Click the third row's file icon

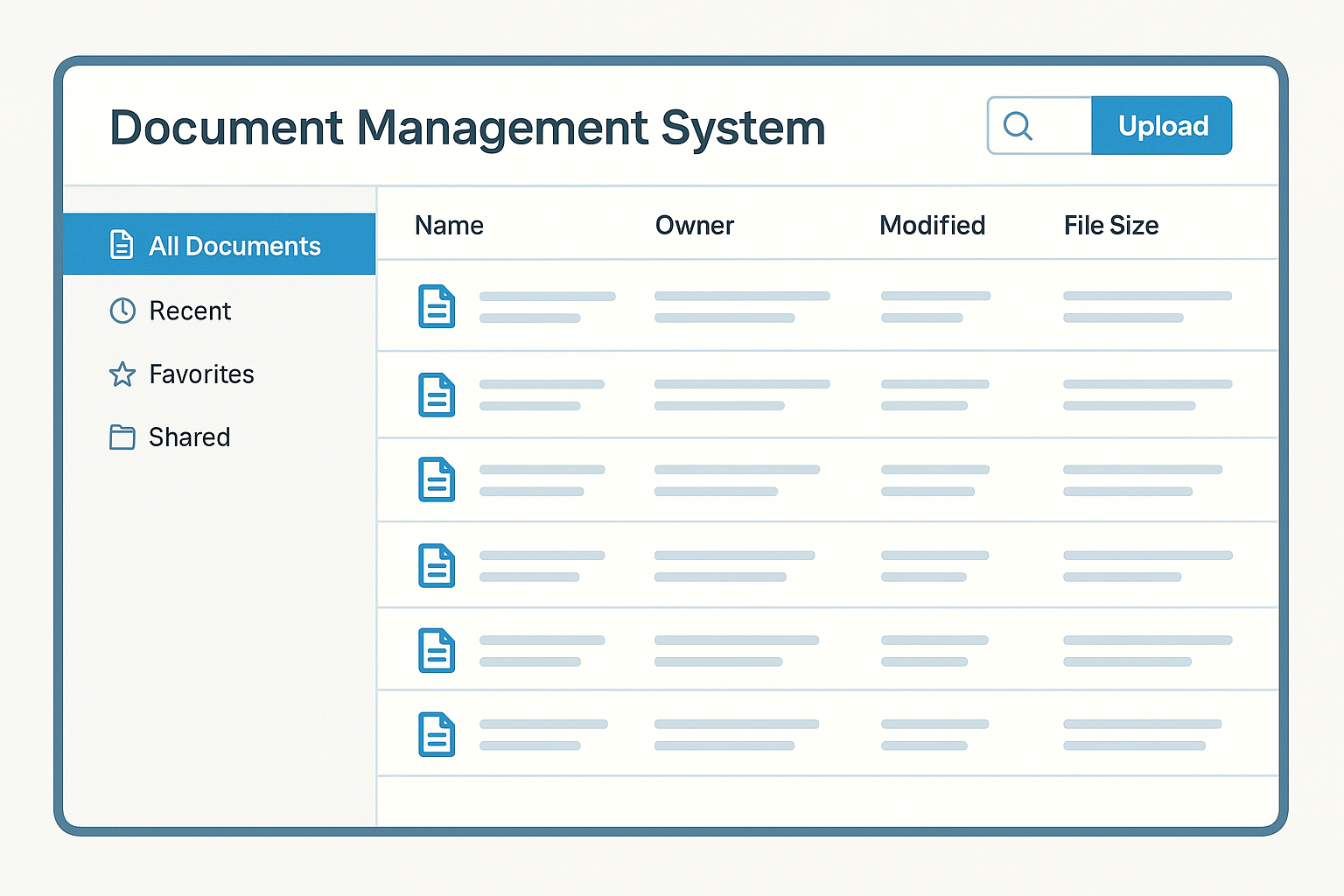point(437,479)
